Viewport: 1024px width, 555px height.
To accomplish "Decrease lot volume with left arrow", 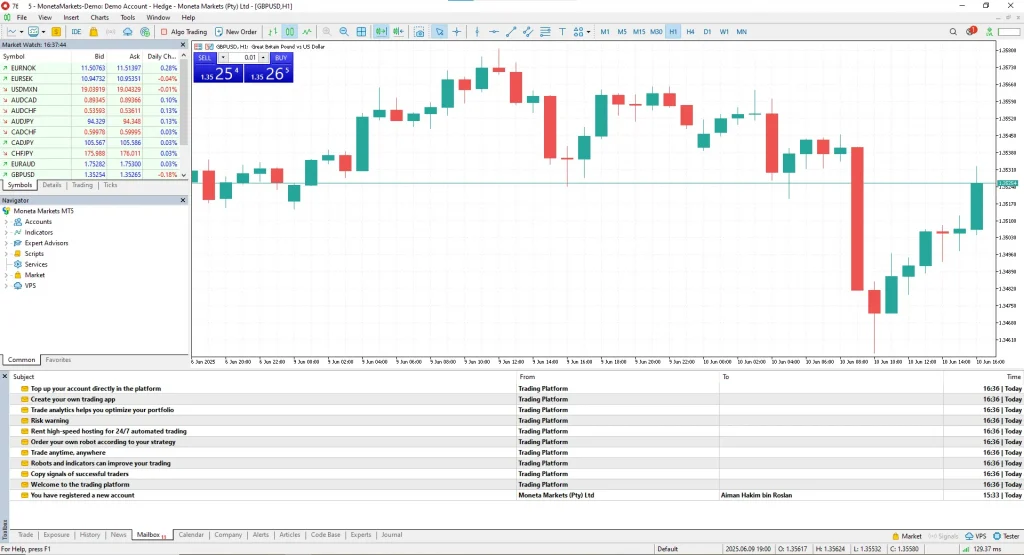I will point(223,57).
